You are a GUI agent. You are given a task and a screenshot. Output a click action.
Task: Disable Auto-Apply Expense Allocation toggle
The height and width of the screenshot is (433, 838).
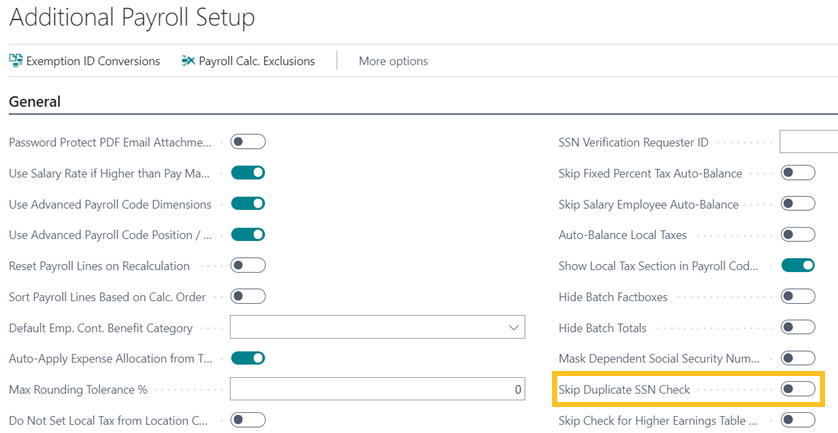248,358
